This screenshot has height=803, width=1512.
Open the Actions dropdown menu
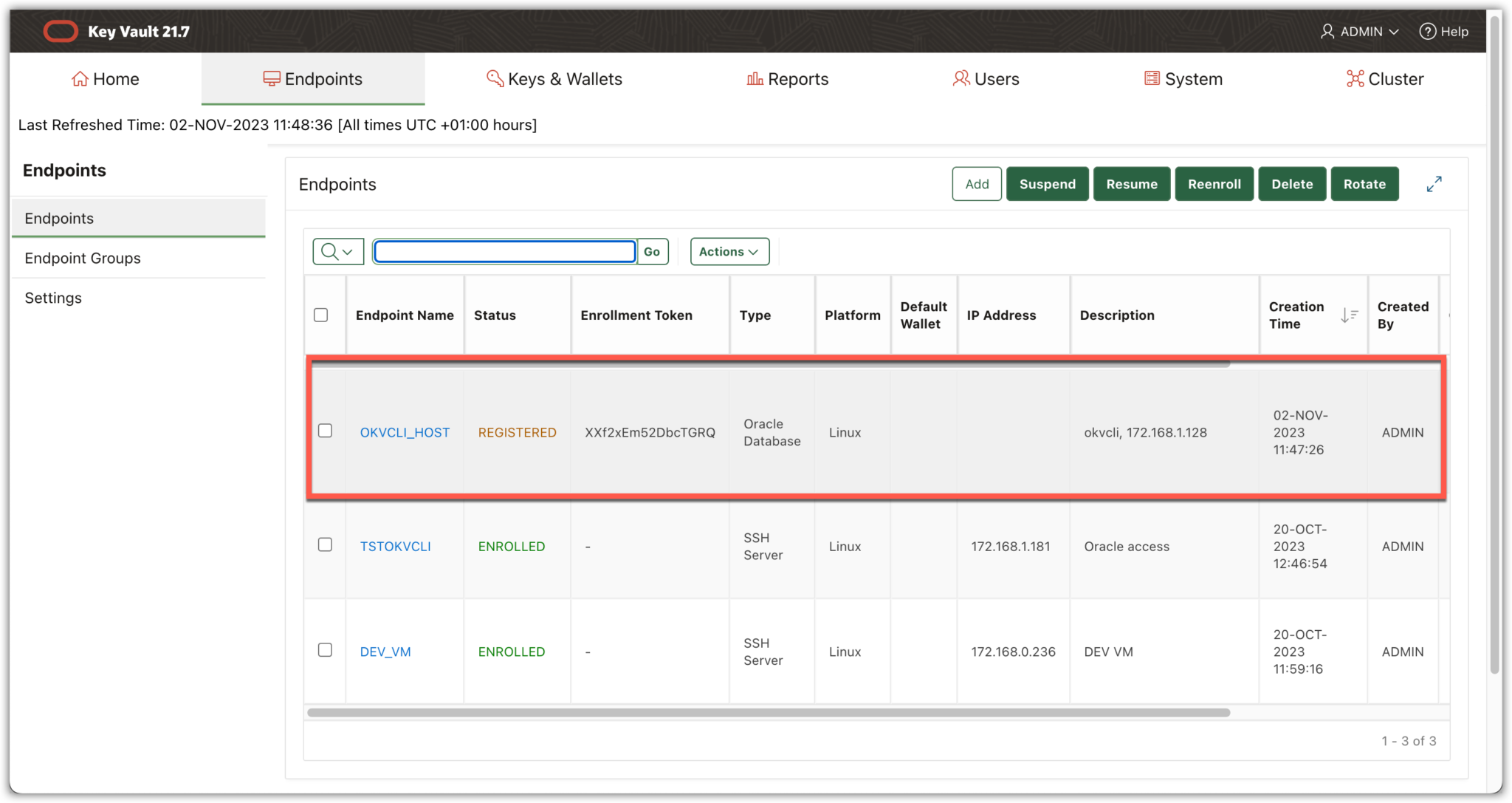(x=729, y=252)
